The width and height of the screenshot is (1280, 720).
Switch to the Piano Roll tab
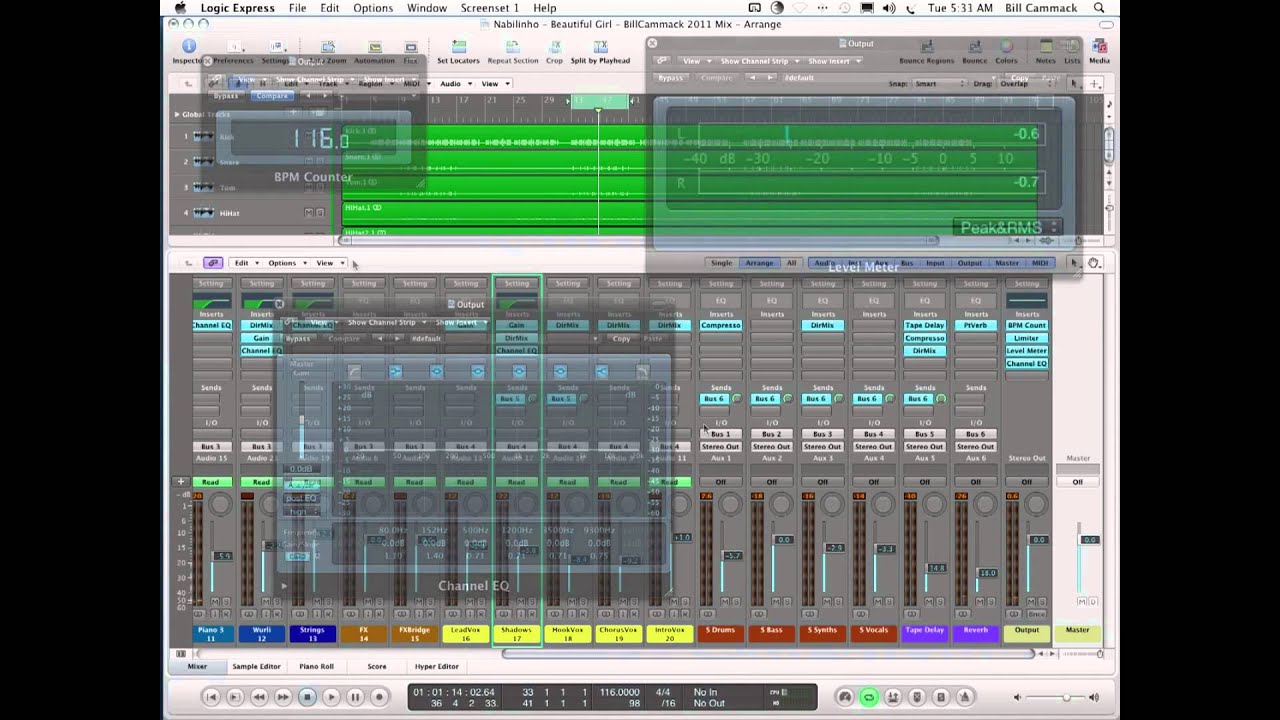coord(316,666)
